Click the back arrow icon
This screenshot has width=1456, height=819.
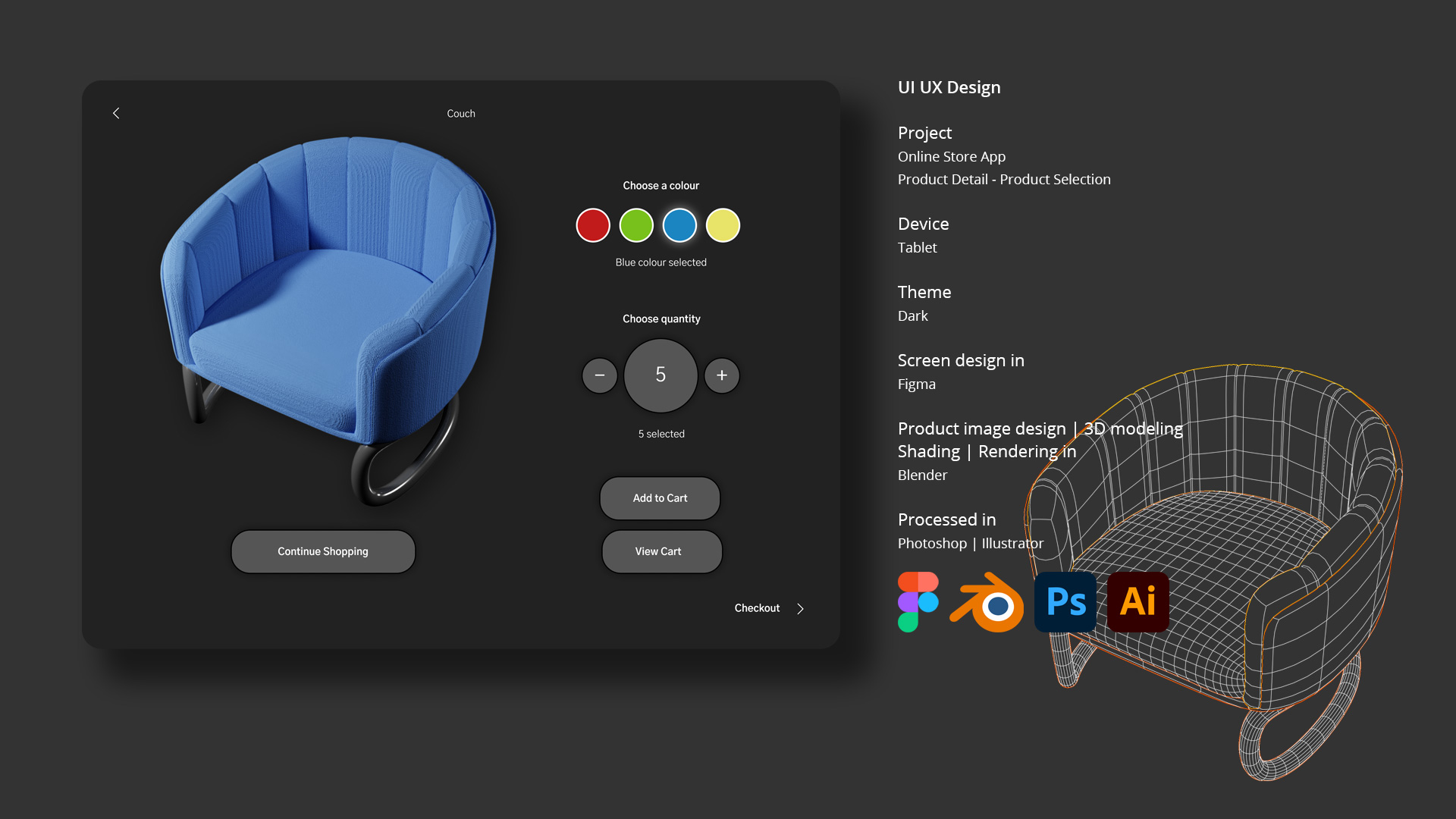click(x=116, y=113)
